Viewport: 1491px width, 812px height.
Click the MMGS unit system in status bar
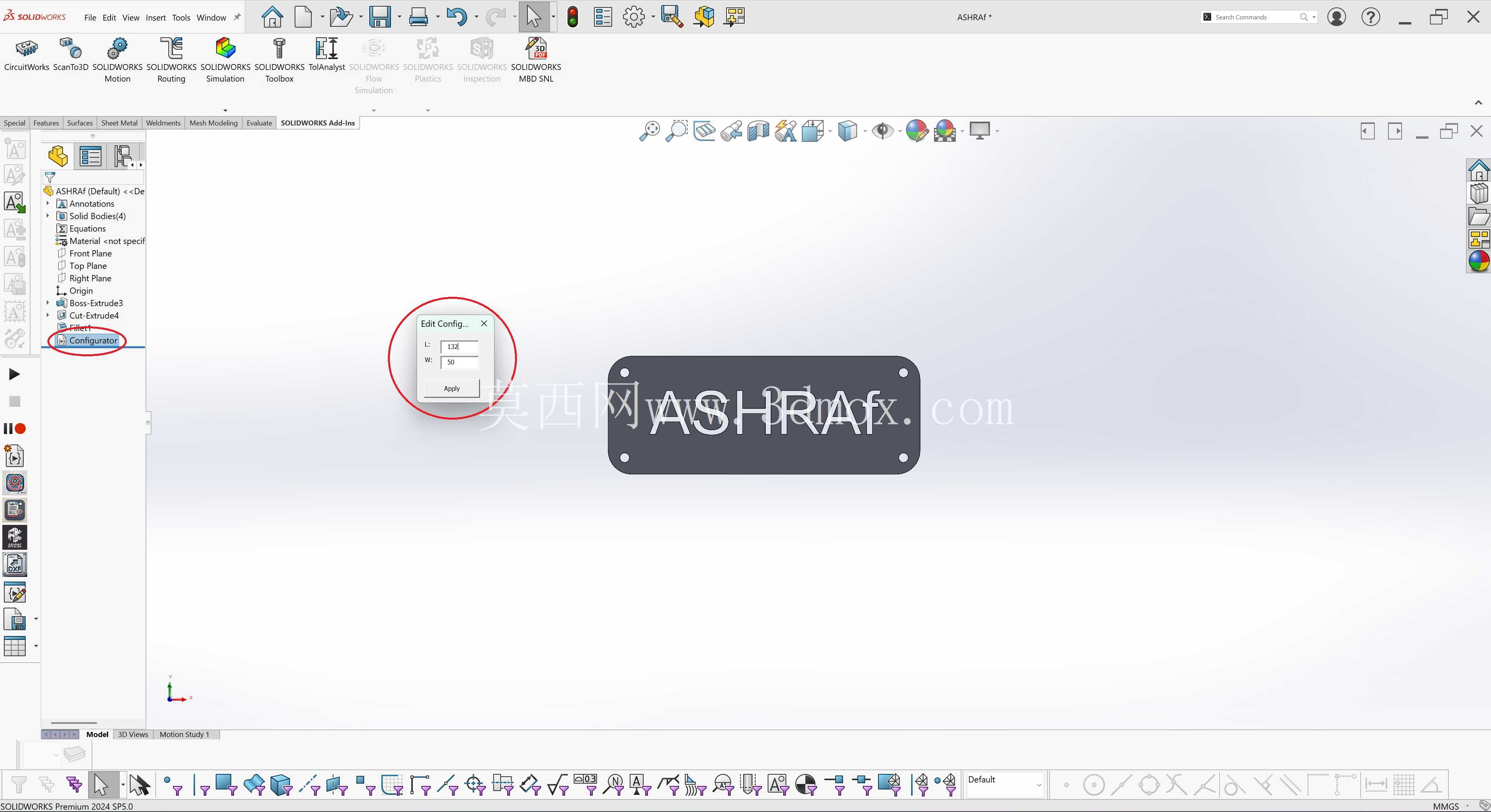1445,806
